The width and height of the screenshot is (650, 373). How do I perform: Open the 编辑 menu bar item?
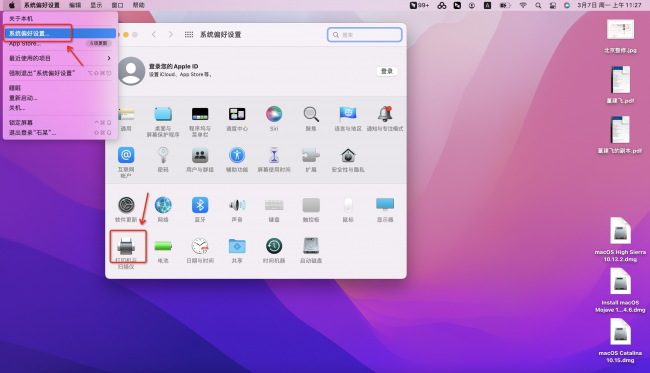(75, 5)
